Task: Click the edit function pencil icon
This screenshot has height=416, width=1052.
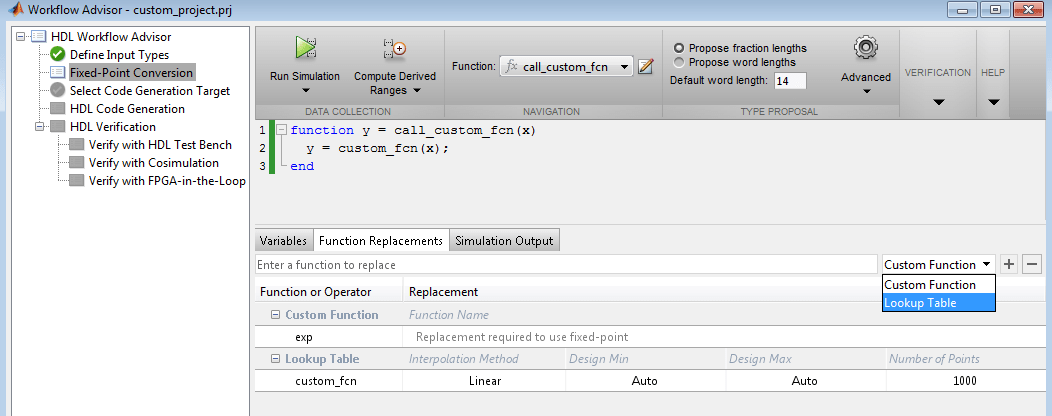Action: (646, 67)
